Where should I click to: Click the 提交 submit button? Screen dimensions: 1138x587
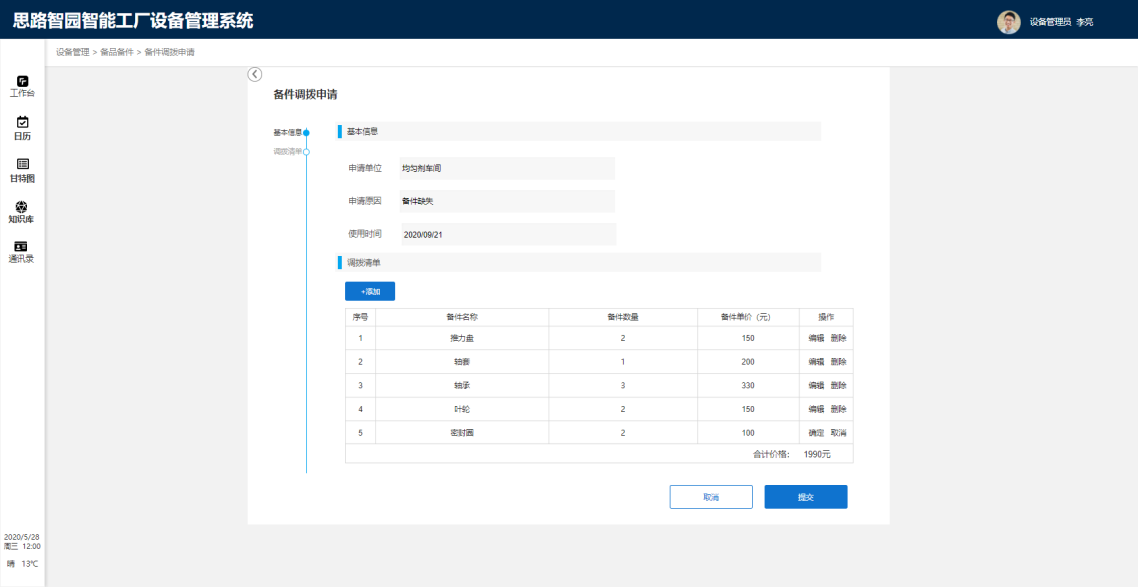point(805,497)
